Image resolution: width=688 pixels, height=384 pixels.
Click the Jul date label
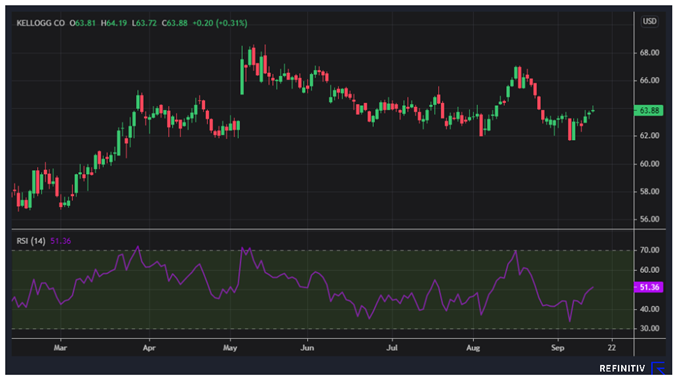(x=392, y=348)
